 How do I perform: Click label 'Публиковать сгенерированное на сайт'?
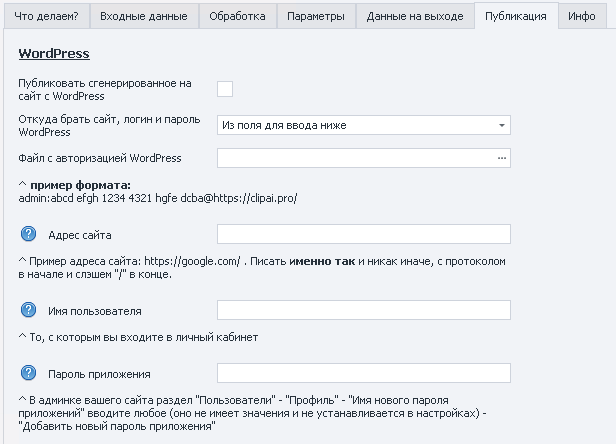105,90
